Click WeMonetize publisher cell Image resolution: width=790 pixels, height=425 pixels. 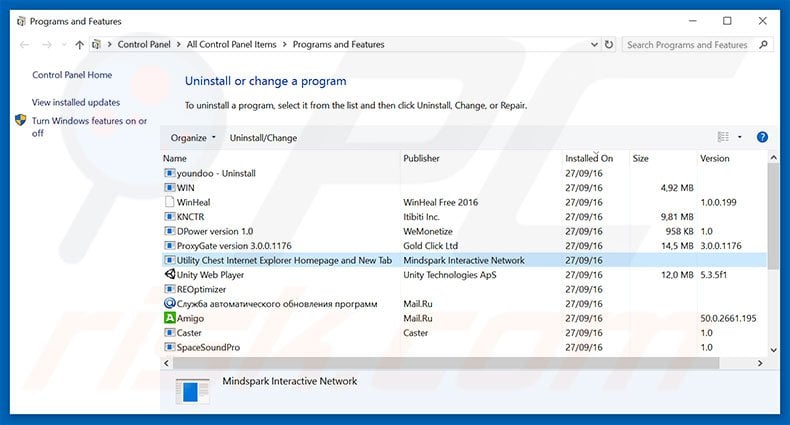[x=428, y=232]
